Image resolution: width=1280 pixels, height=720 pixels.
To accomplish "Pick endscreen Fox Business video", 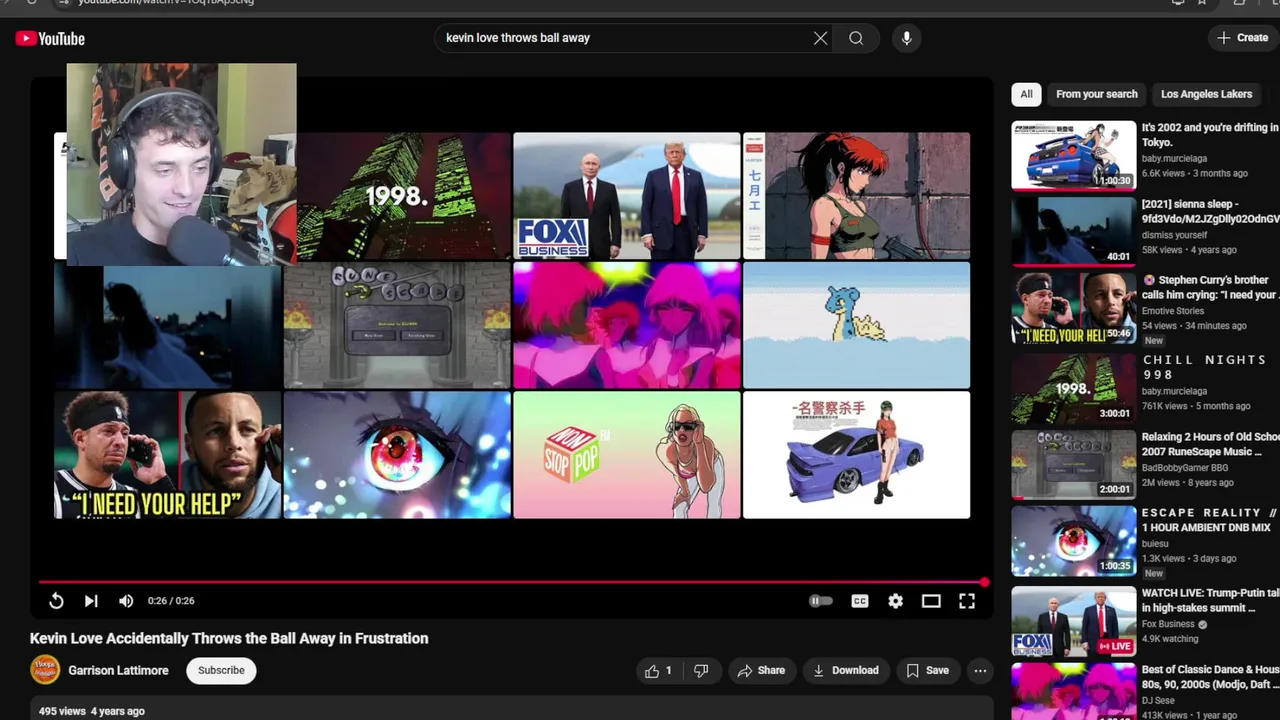I will pyautogui.click(x=627, y=196).
